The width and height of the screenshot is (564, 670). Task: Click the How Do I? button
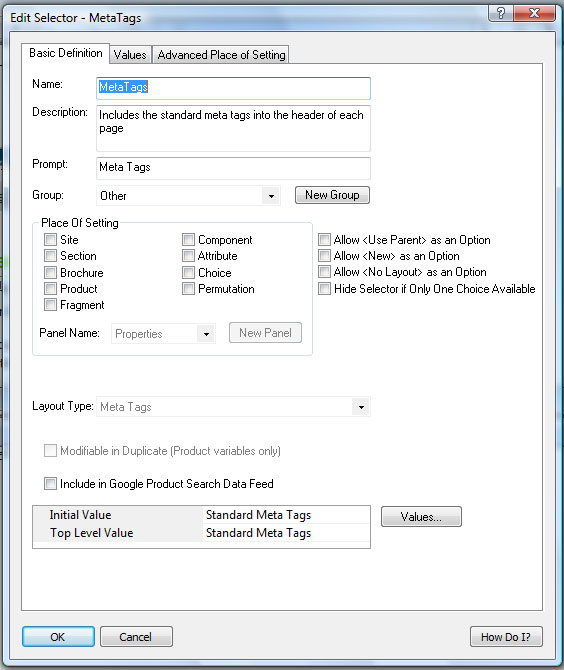pos(506,637)
